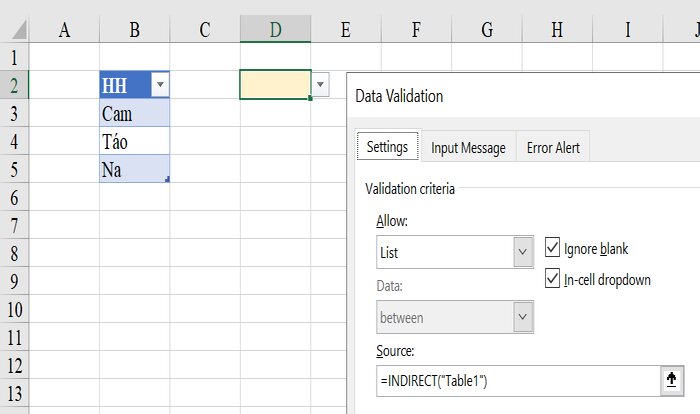
Task: Toggle the In-cell dropdown checkbox
Action: pos(552,279)
